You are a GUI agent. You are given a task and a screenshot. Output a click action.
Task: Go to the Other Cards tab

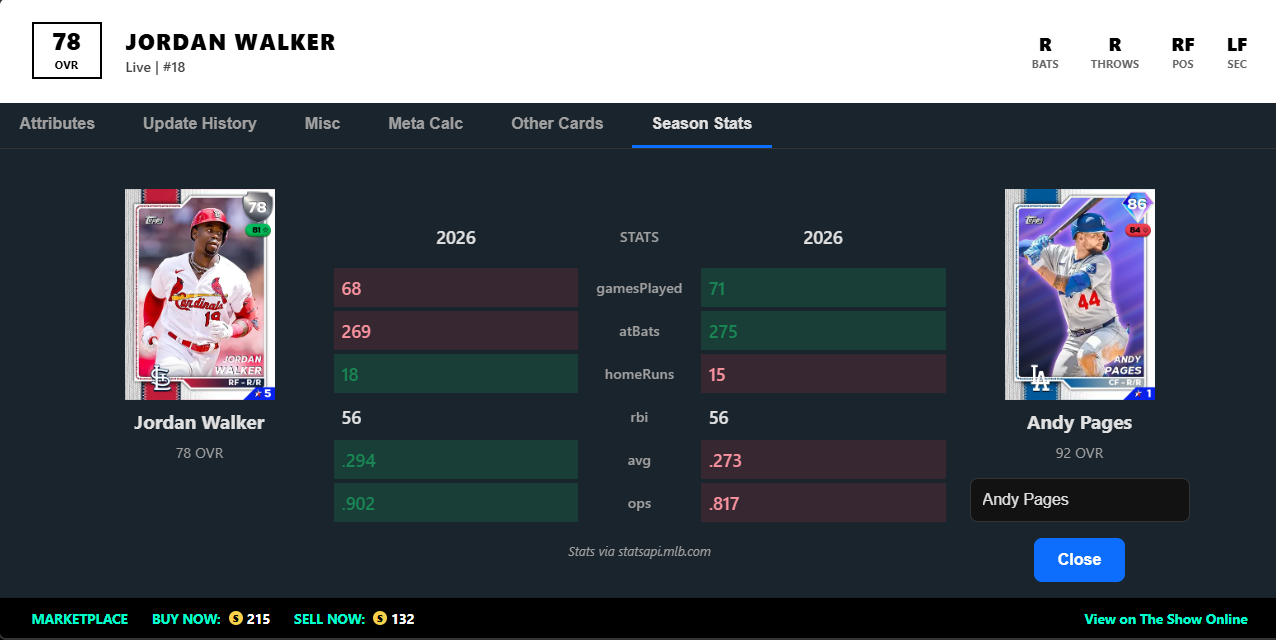click(557, 124)
